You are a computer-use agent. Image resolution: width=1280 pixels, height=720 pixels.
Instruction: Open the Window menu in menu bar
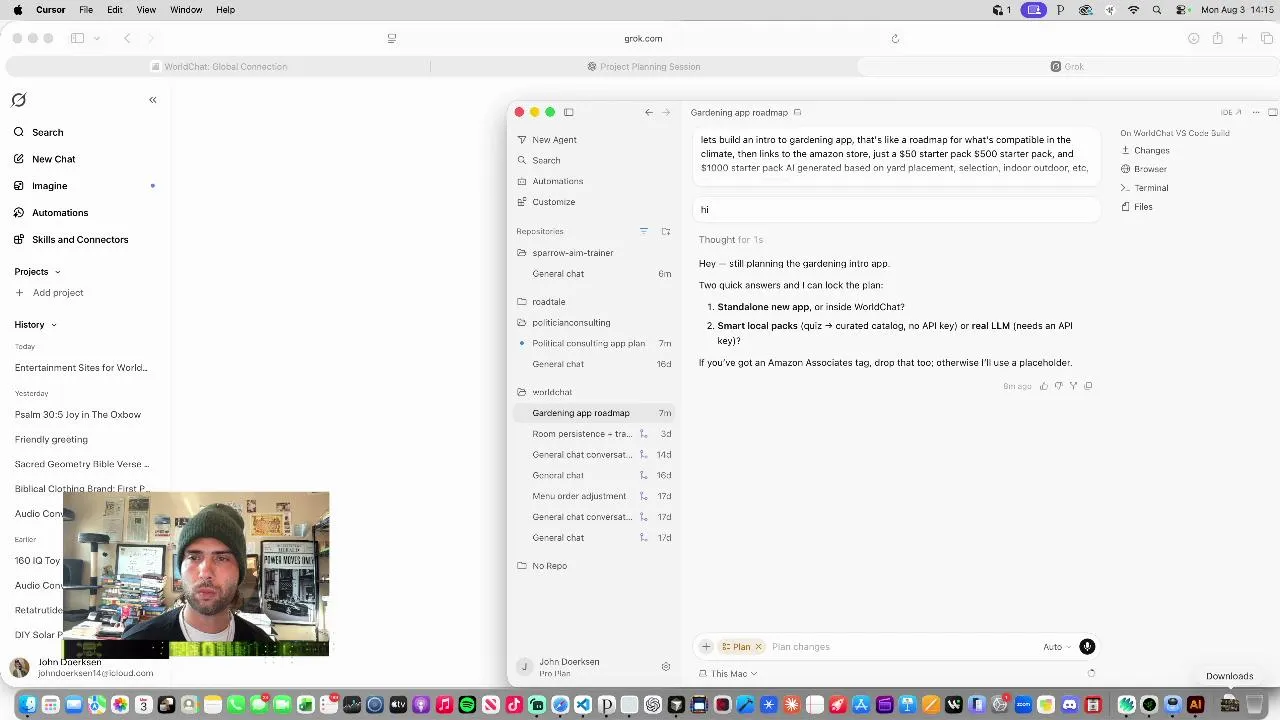186,10
